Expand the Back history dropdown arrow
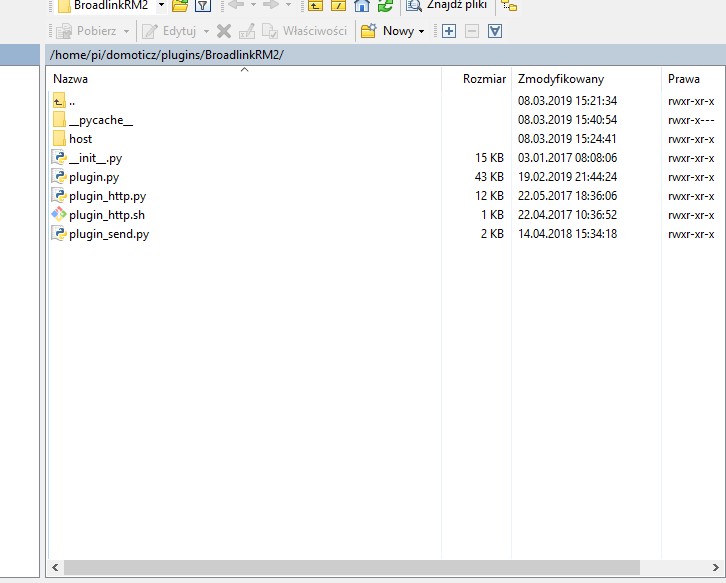The image size is (726, 583). [253, 5]
